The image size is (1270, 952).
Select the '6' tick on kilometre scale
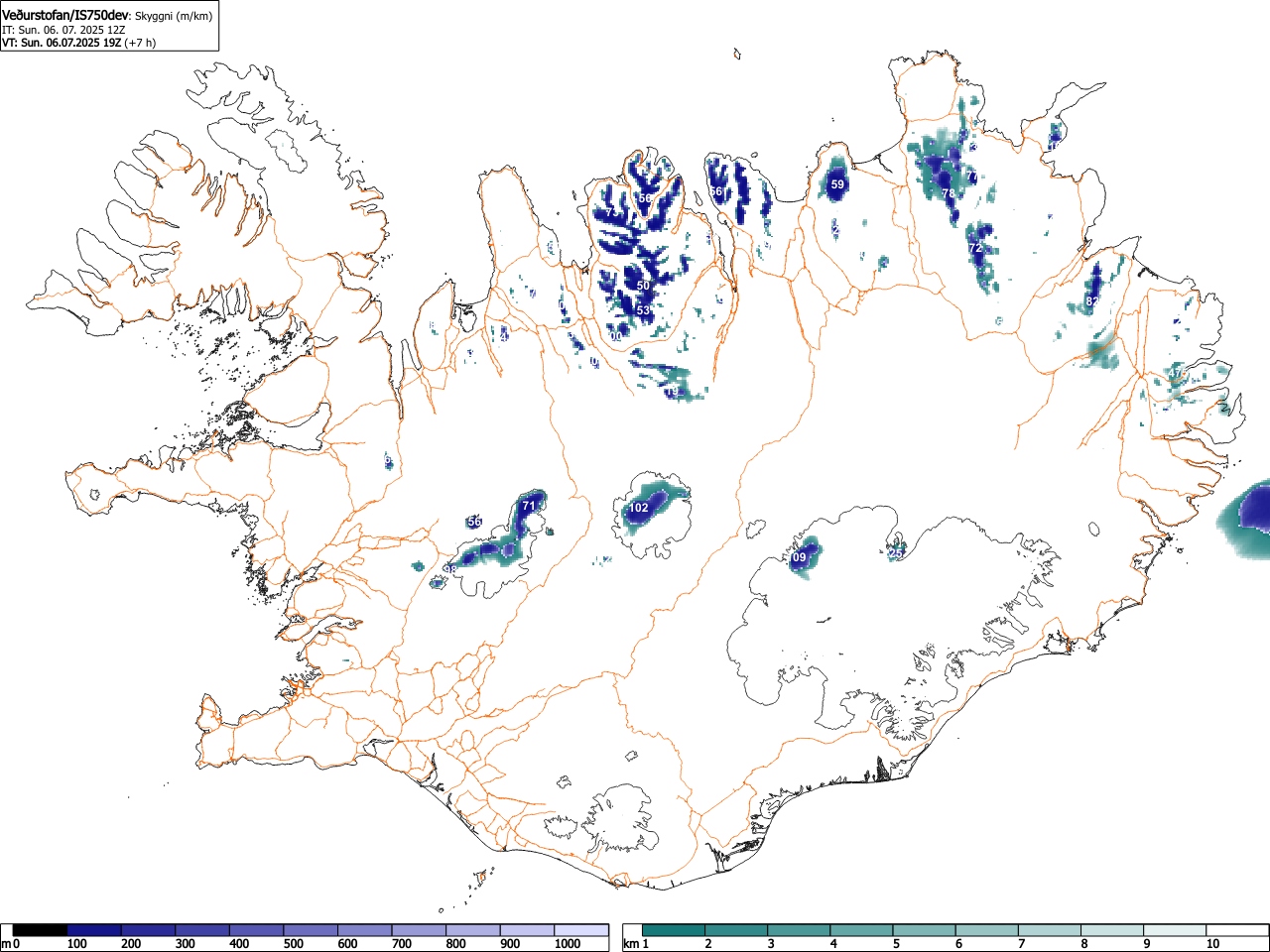point(958,944)
